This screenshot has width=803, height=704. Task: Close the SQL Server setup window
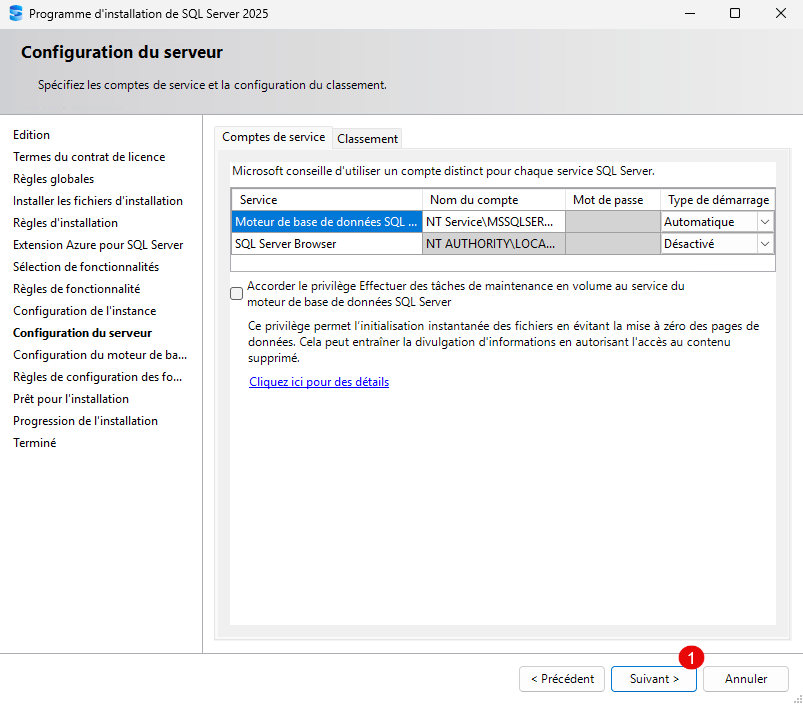pyautogui.click(x=780, y=13)
